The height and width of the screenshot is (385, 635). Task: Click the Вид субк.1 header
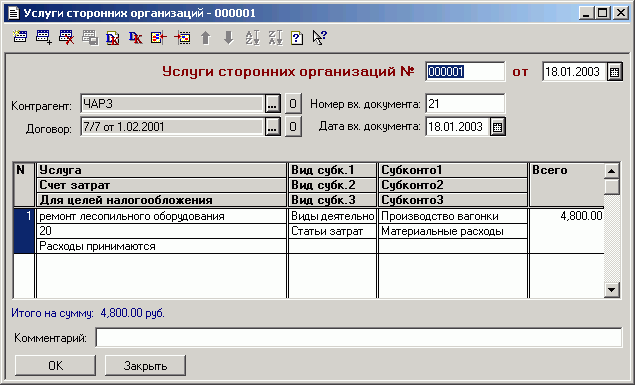pyautogui.click(x=332, y=170)
